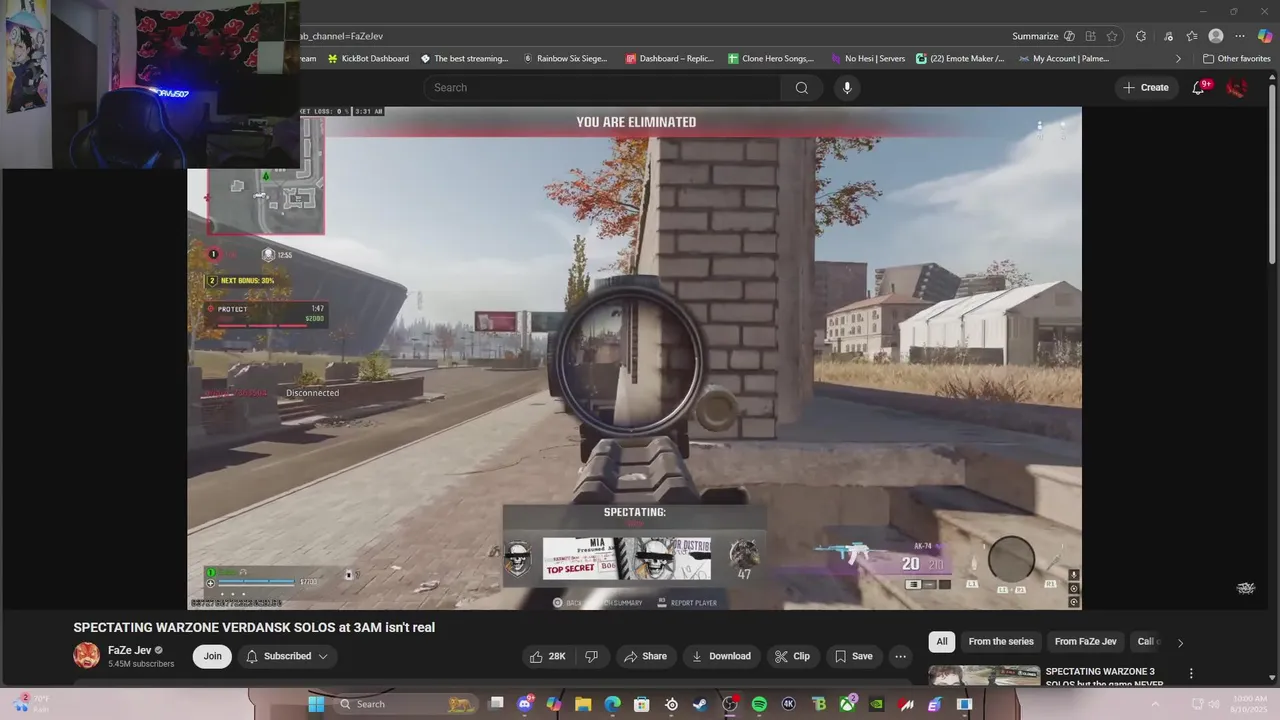Click the Share button

645,656
